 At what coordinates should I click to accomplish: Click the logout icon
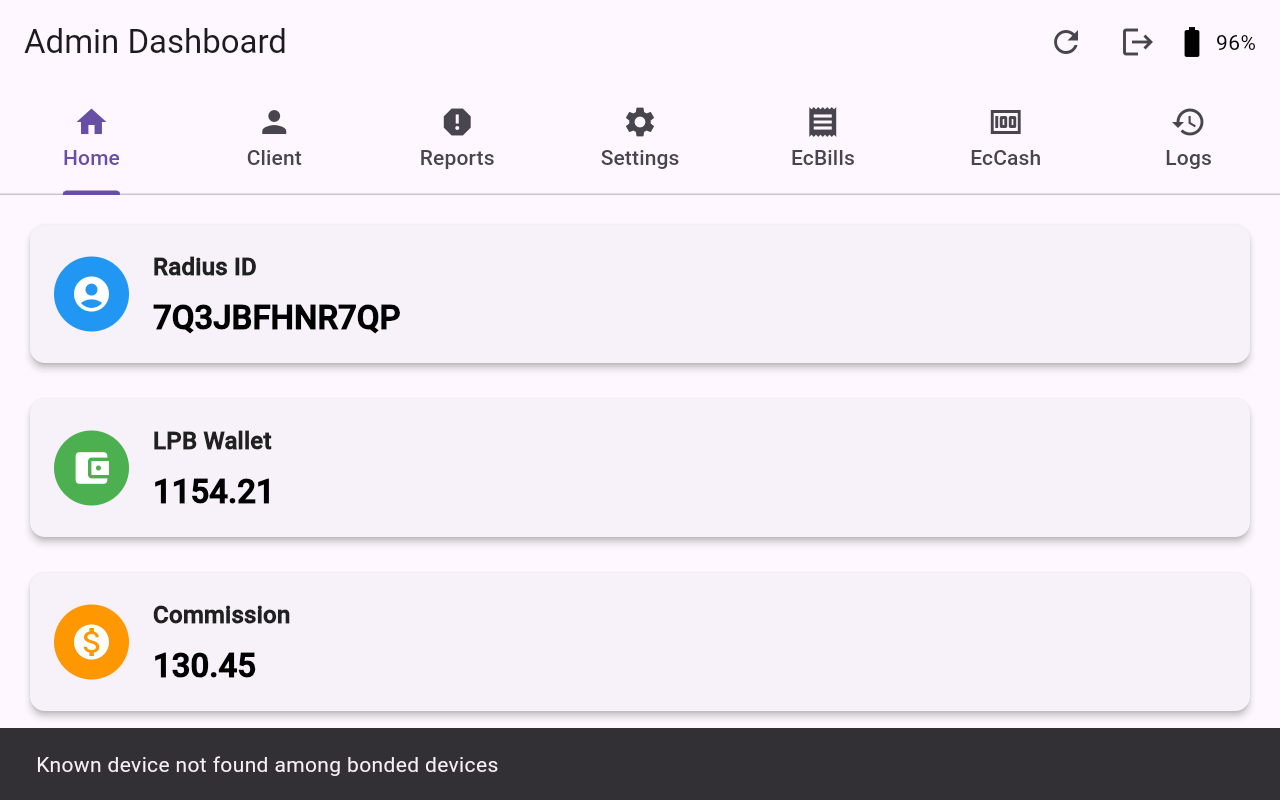[1137, 42]
